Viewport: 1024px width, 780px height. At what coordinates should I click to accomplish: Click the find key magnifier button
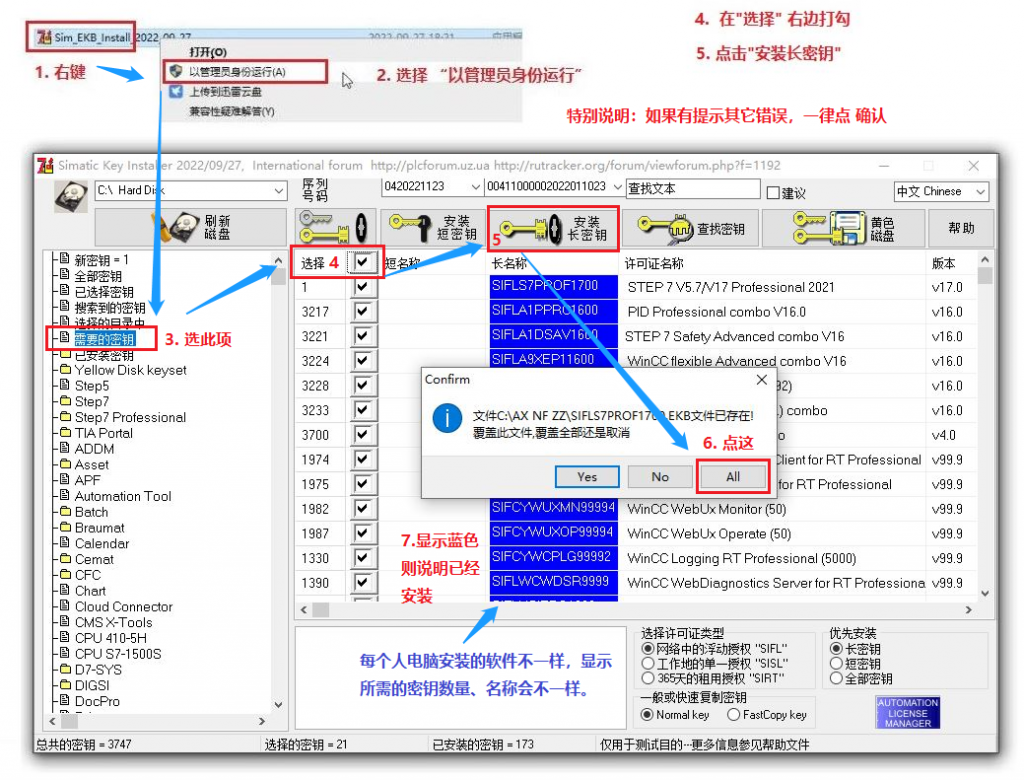(x=691, y=228)
